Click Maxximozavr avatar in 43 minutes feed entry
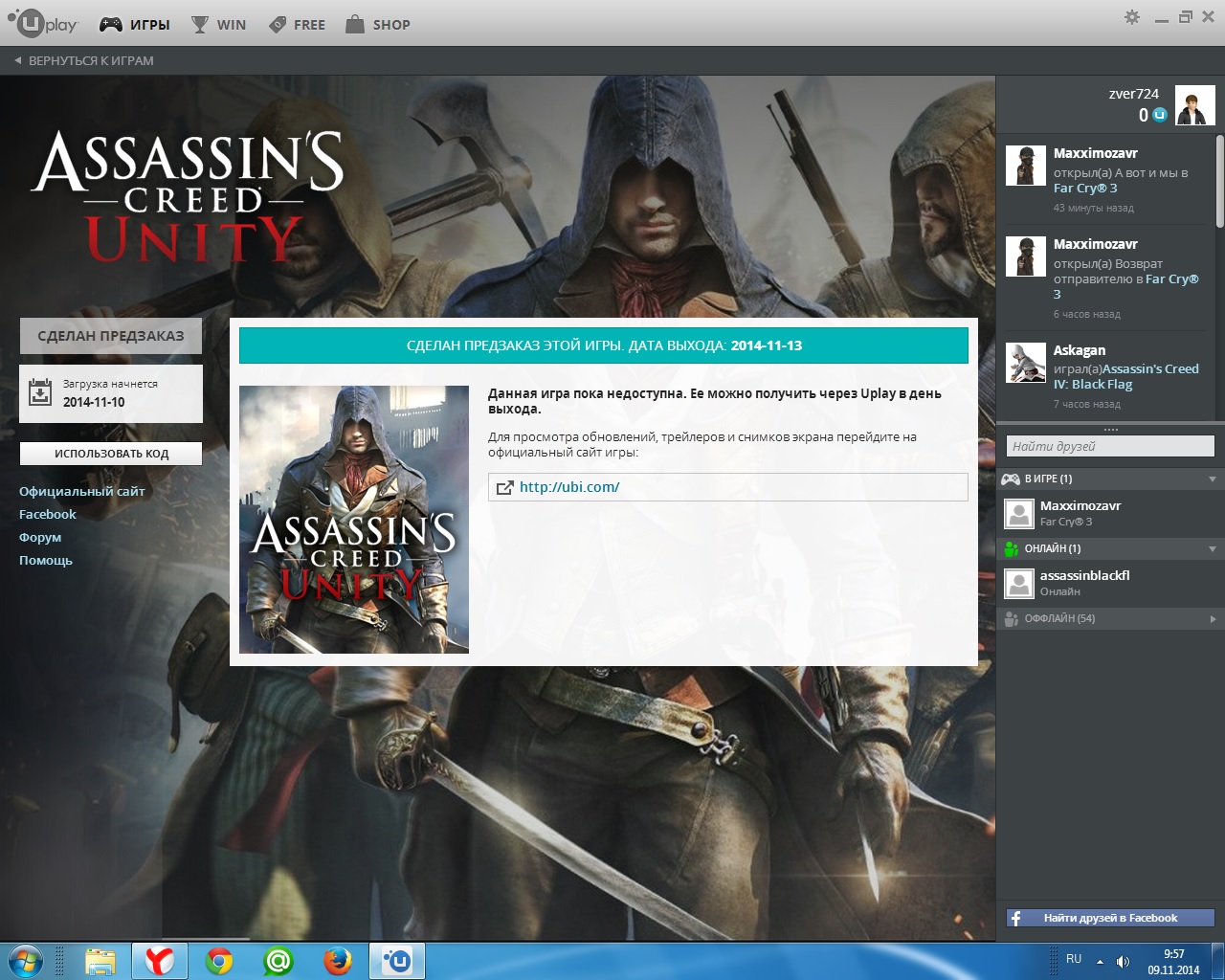The image size is (1225, 980). pyautogui.click(x=1025, y=165)
